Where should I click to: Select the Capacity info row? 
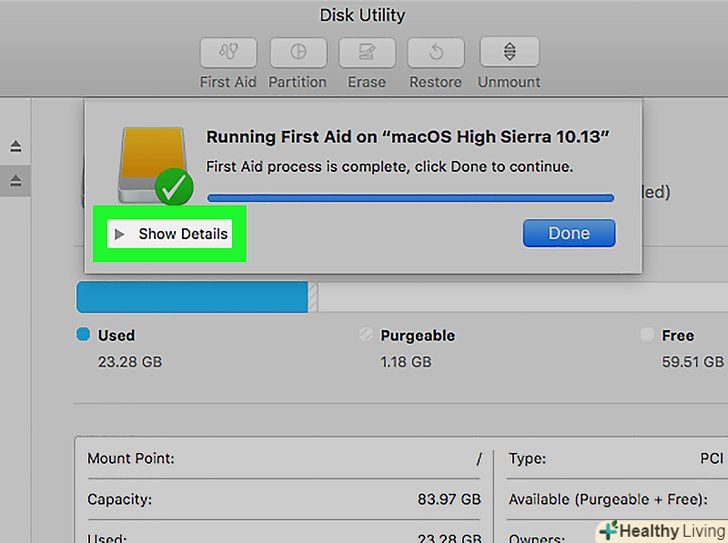[x=284, y=498]
